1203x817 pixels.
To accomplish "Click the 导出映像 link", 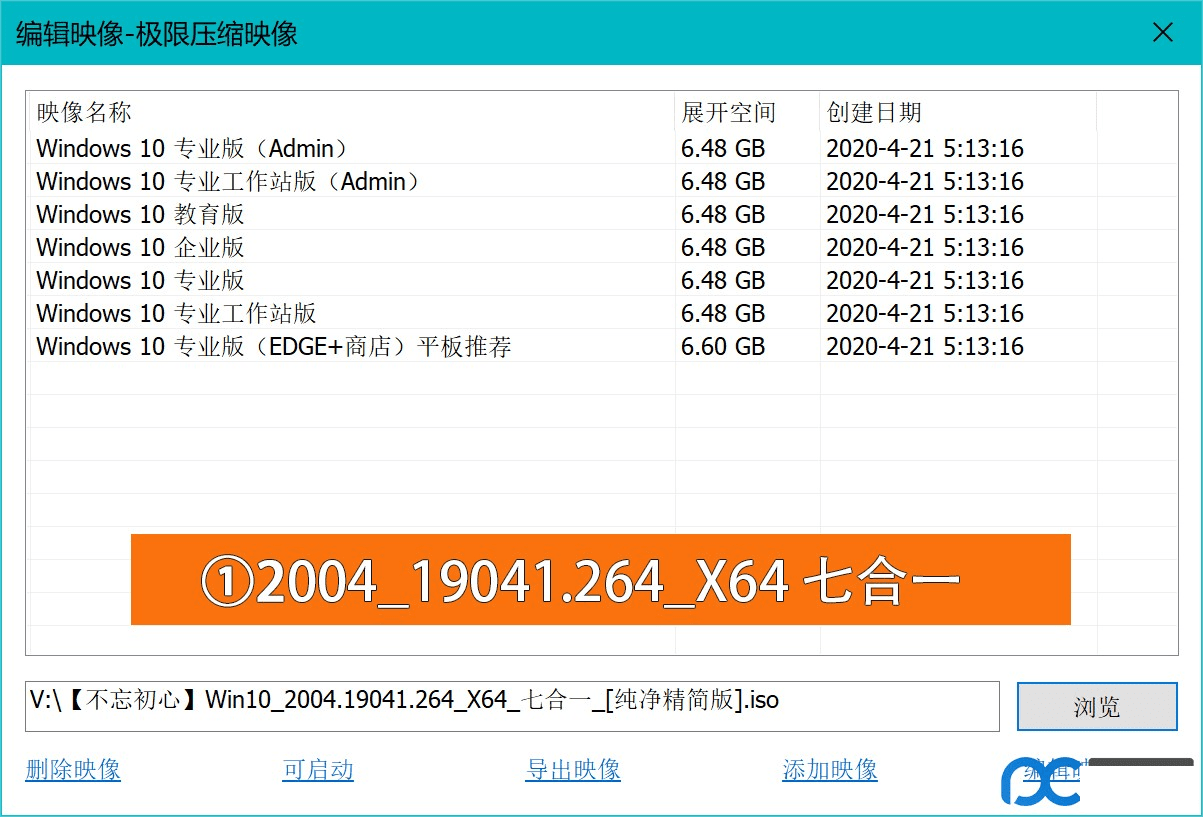I will point(573,769).
